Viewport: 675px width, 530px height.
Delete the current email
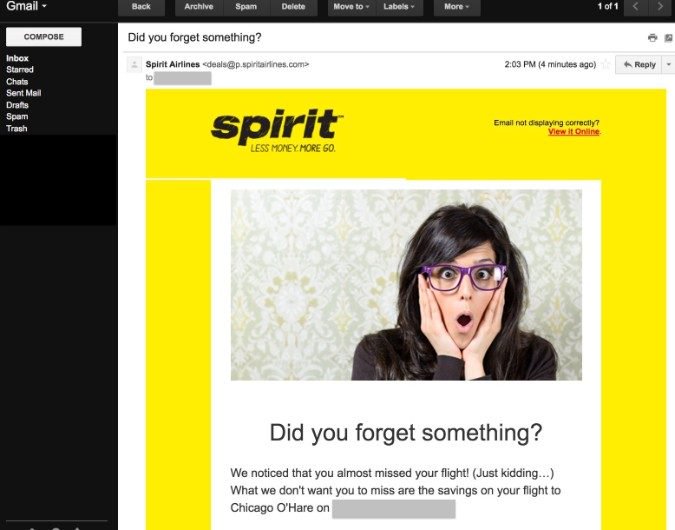tap(294, 7)
